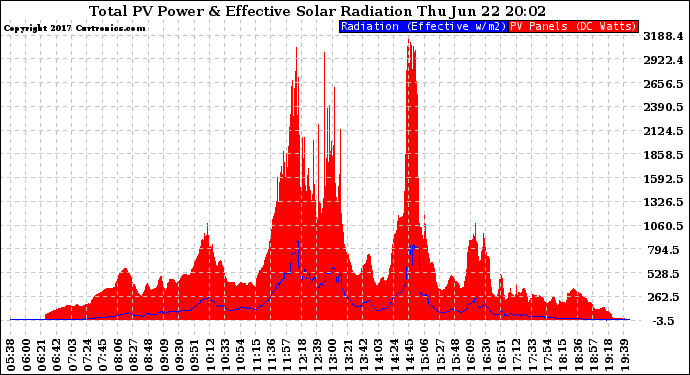
Task: Click the 16:30 time label
Action: [485, 355]
